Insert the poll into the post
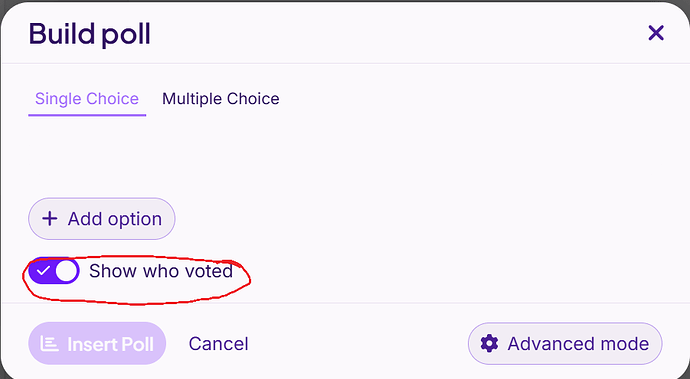 tap(97, 343)
